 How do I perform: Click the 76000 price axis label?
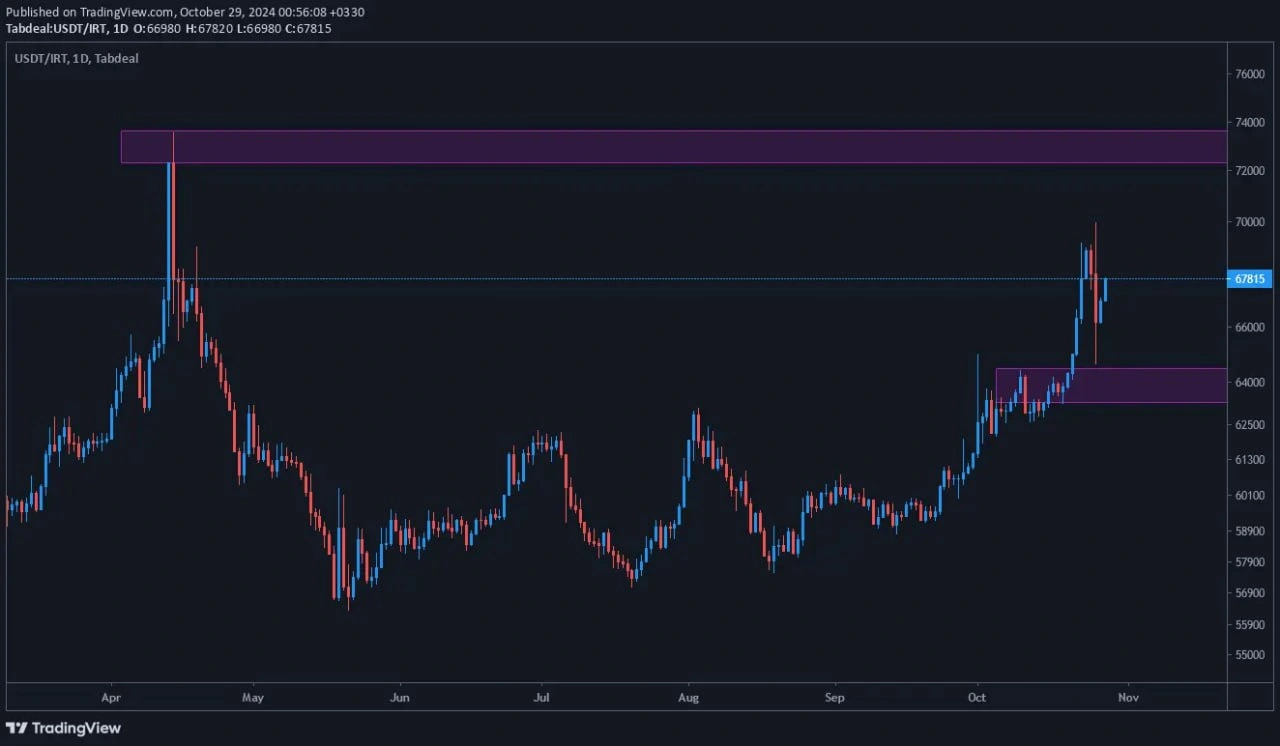[1251, 74]
